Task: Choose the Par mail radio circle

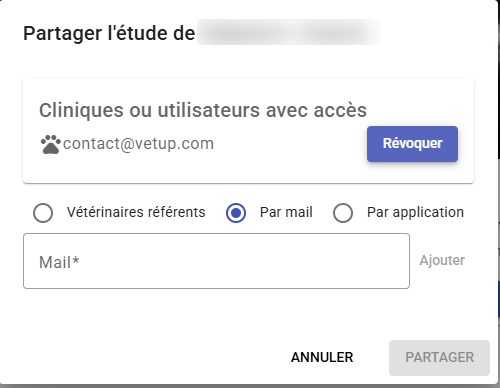Action: tap(236, 213)
